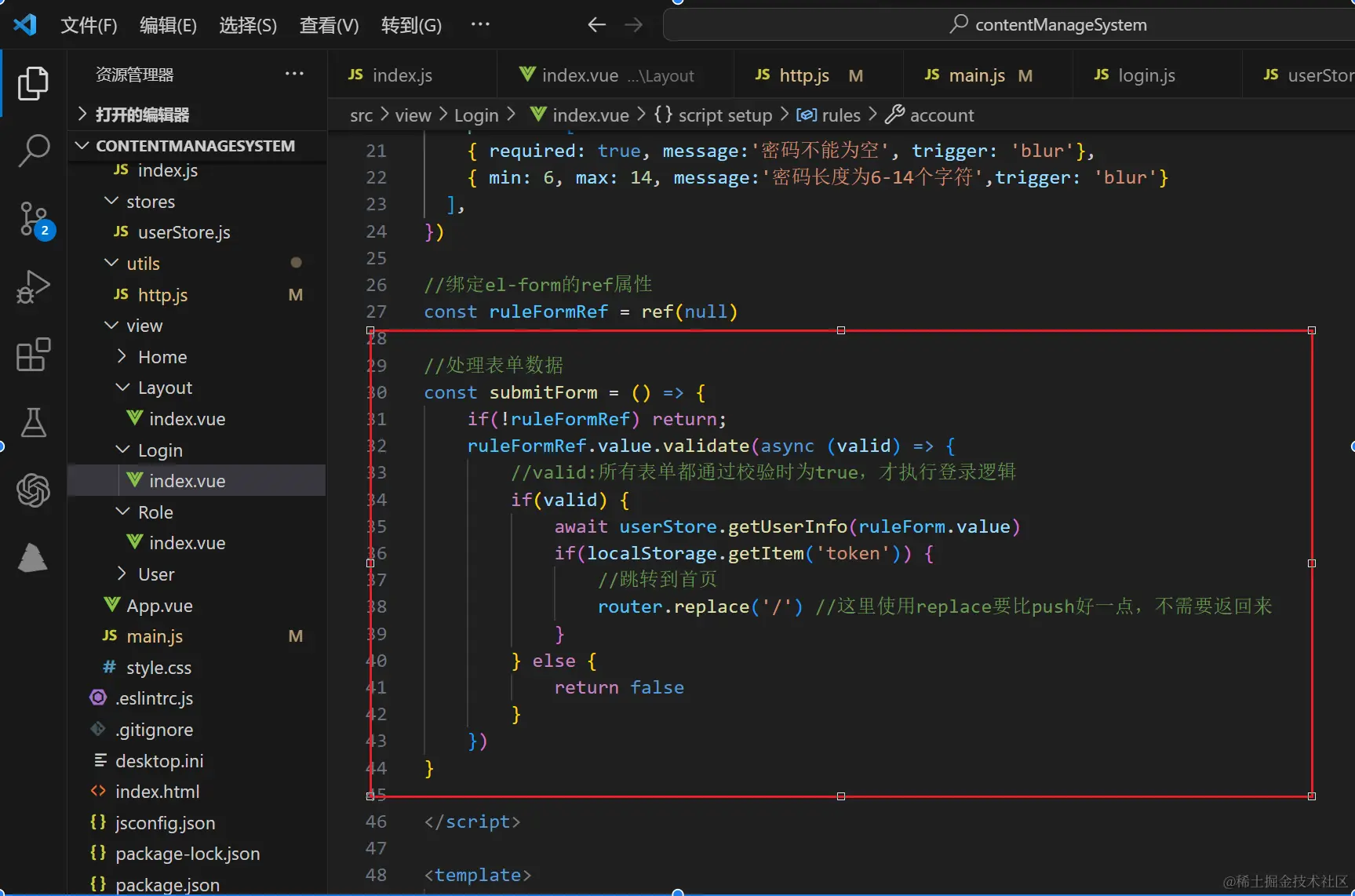Collapse the Role folder
The image size is (1355, 896).
coord(196,512)
